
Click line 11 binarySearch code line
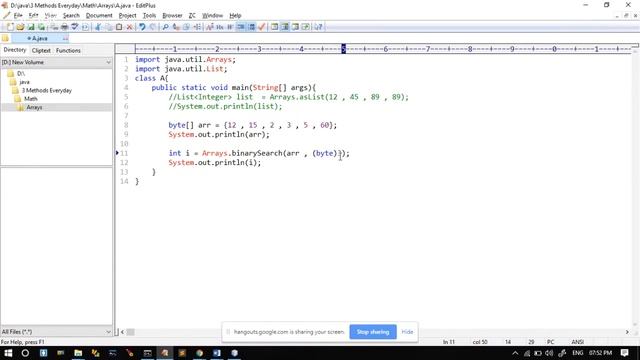(x=259, y=153)
